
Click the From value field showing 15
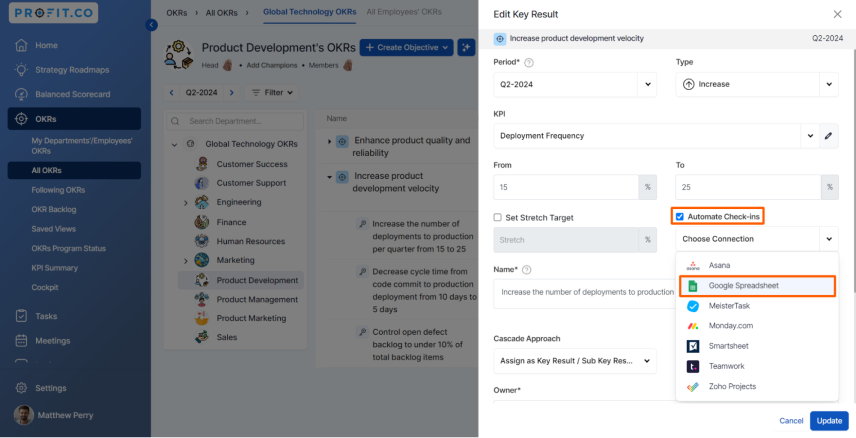(x=566, y=187)
